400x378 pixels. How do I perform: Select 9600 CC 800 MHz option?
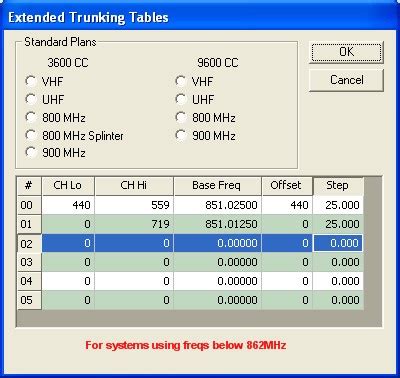pyautogui.click(x=181, y=117)
